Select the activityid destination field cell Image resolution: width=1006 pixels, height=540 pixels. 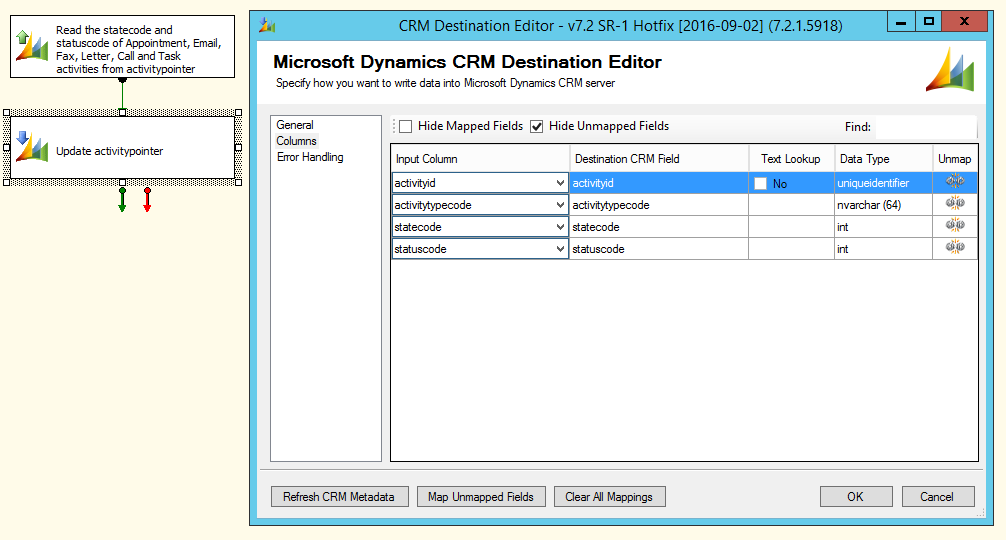tap(659, 183)
